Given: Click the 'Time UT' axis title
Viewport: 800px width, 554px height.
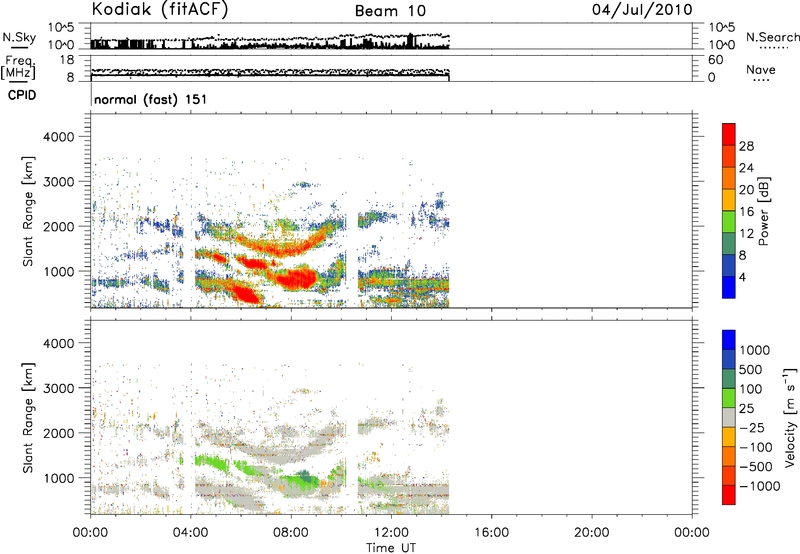Looking at the screenshot, I should coord(391,548).
